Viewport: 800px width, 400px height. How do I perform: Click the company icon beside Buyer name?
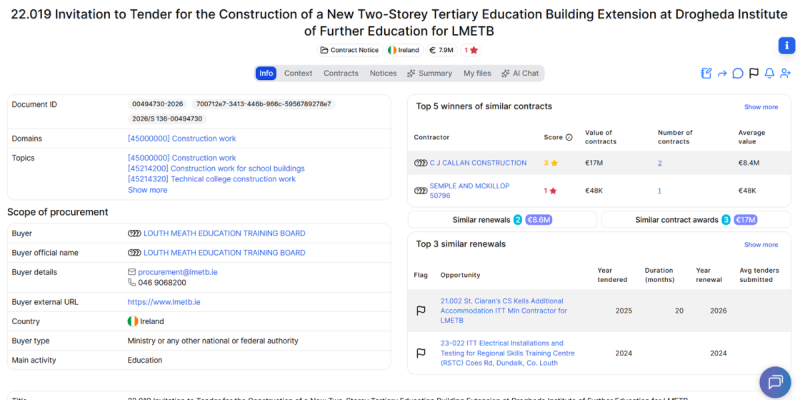(134, 233)
